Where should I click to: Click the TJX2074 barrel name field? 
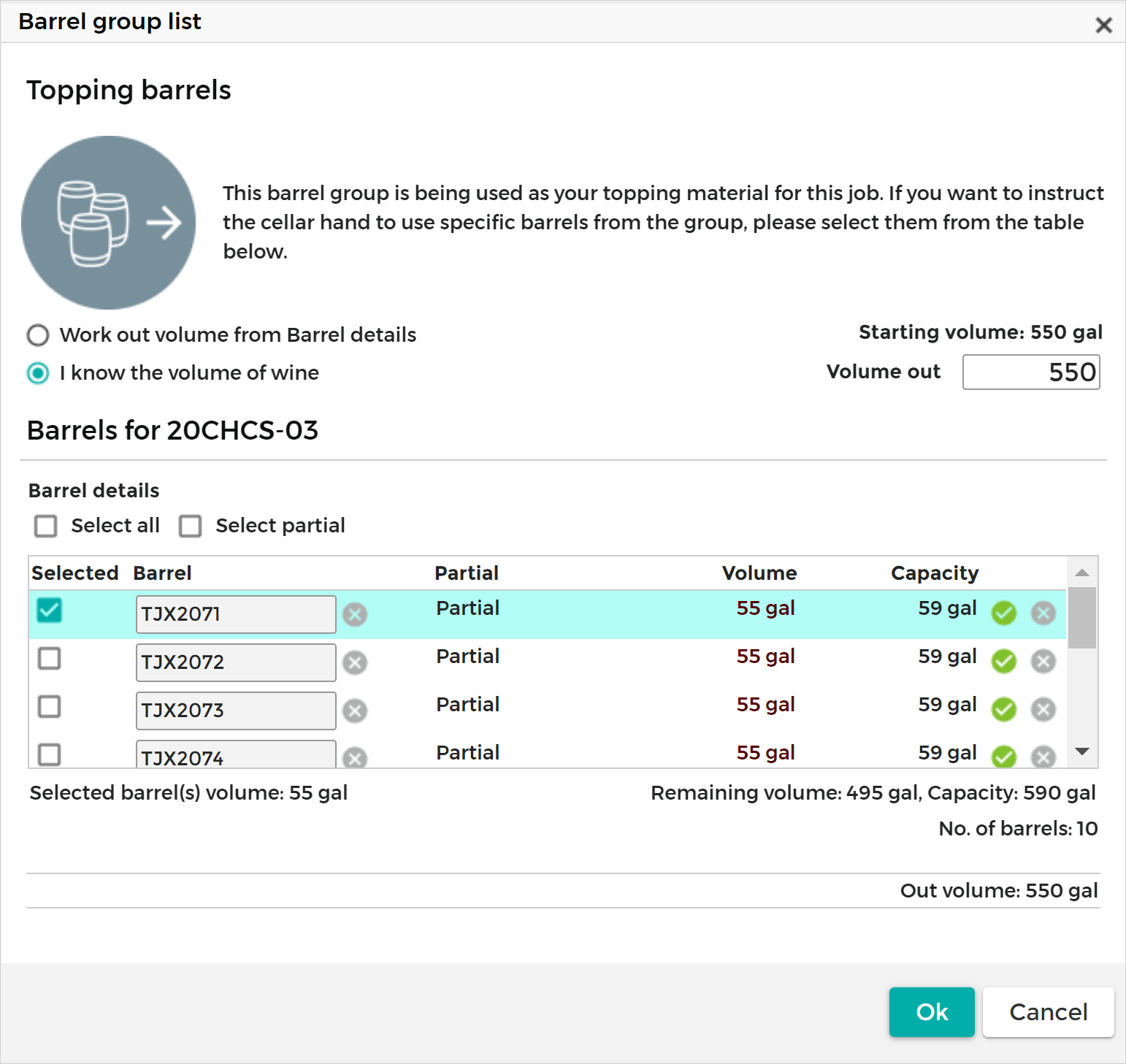click(236, 754)
